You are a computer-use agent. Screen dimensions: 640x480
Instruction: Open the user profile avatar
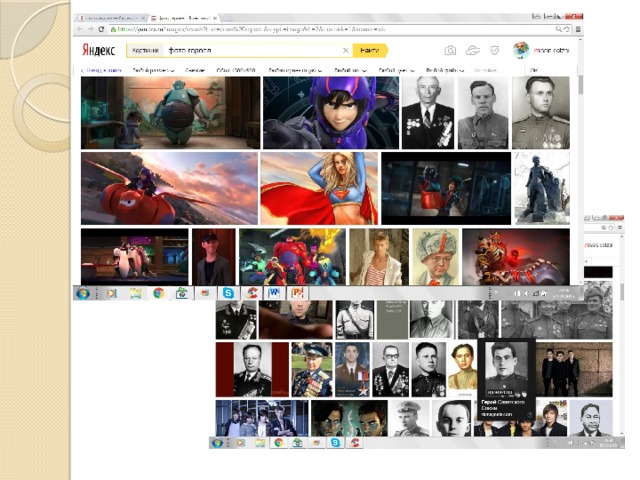(x=521, y=50)
